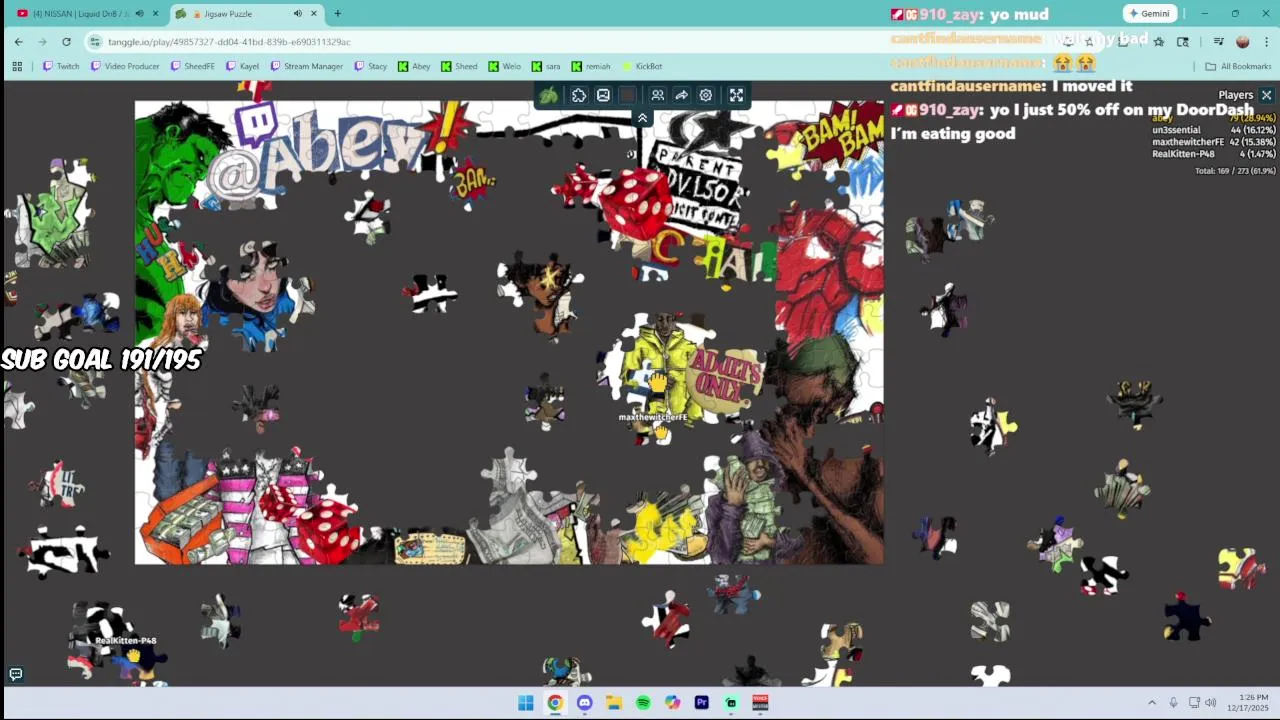
Task: Open the Sheed Kick bookmark
Action: click(x=459, y=66)
